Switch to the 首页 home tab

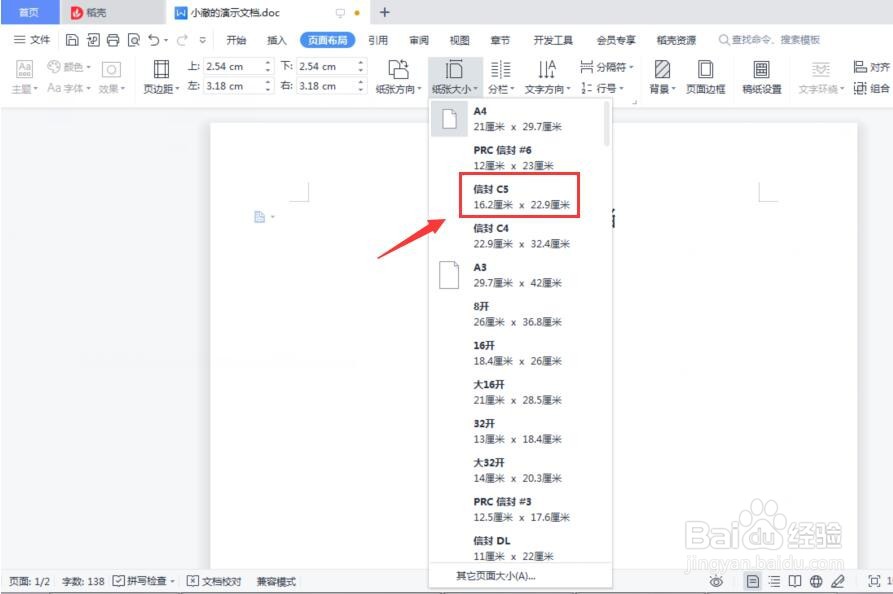coord(30,12)
